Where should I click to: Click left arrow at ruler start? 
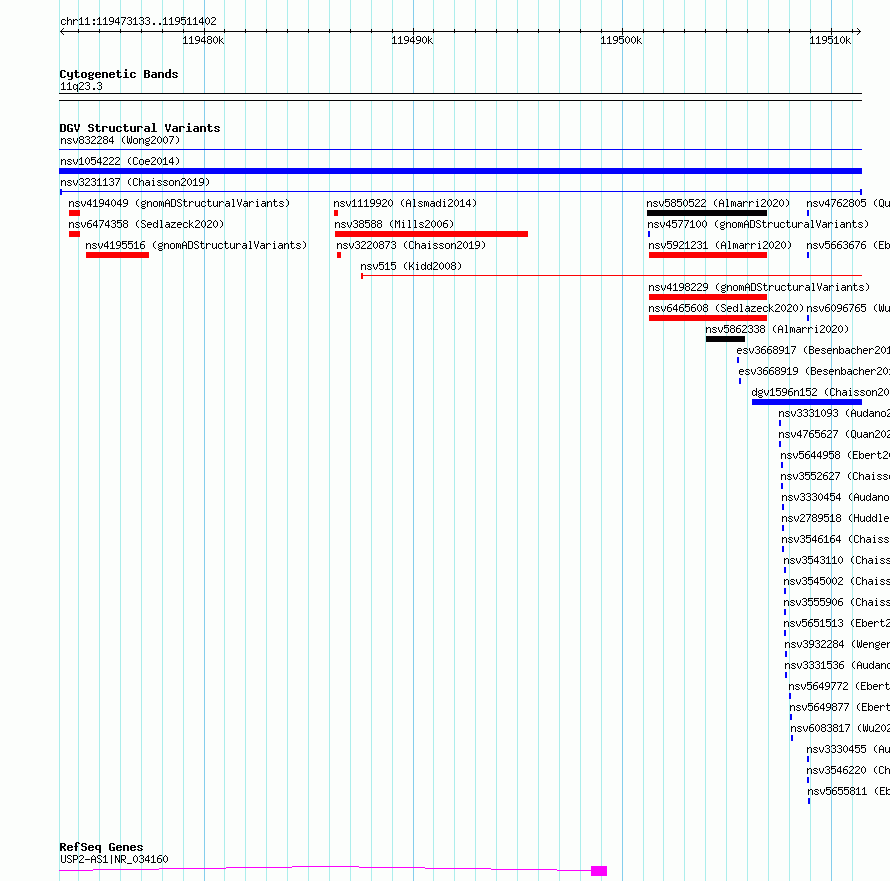pos(62,32)
